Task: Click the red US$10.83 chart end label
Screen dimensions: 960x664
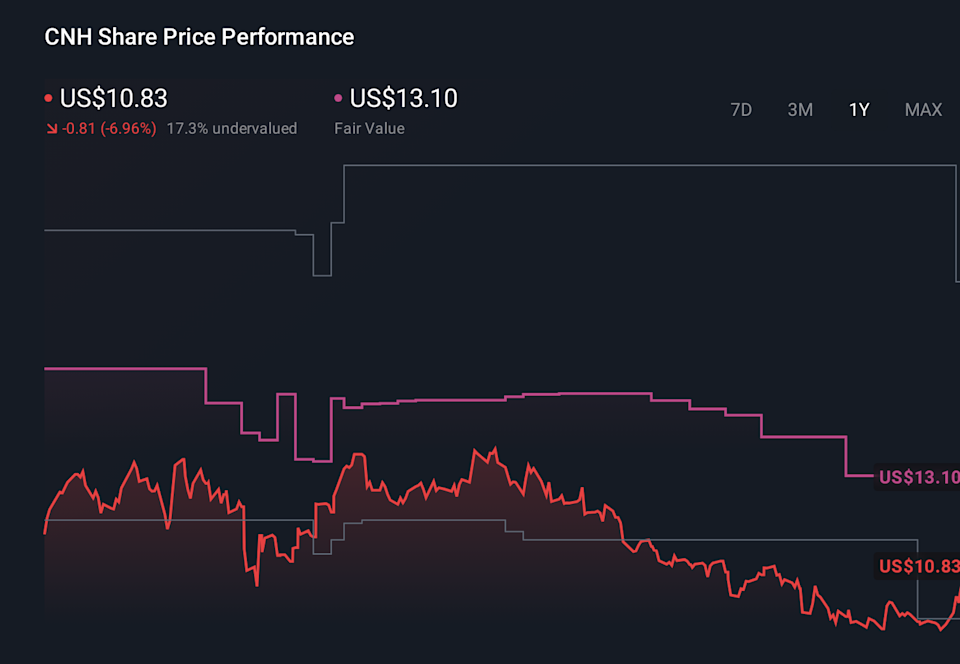Action: (x=917, y=566)
